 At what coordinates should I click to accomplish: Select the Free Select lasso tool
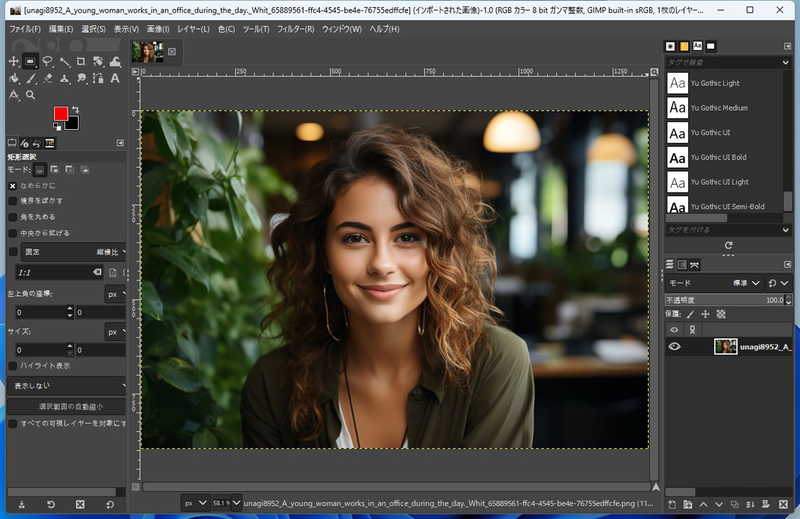(47, 62)
